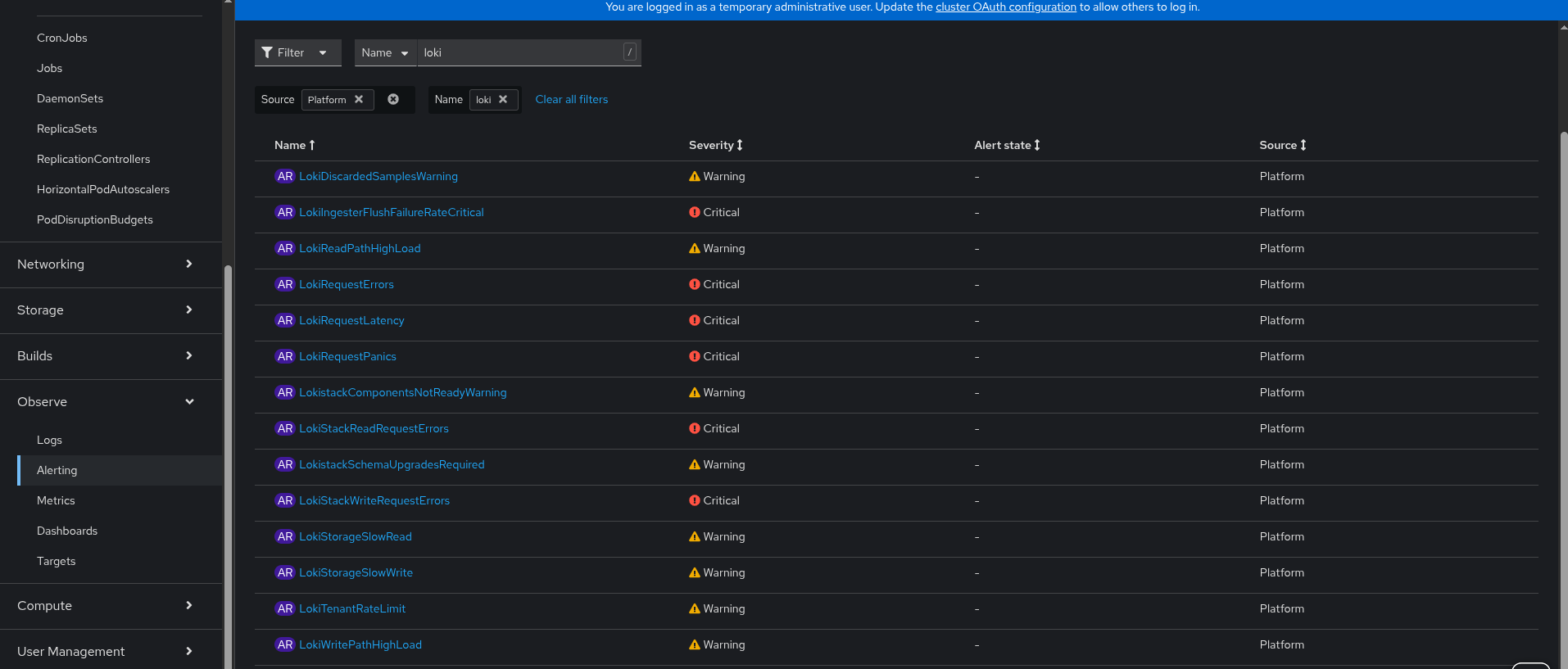This screenshot has width=1568, height=669.
Task: Open the cluster OAuth configuration link
Action: [x=1006, y=7]
